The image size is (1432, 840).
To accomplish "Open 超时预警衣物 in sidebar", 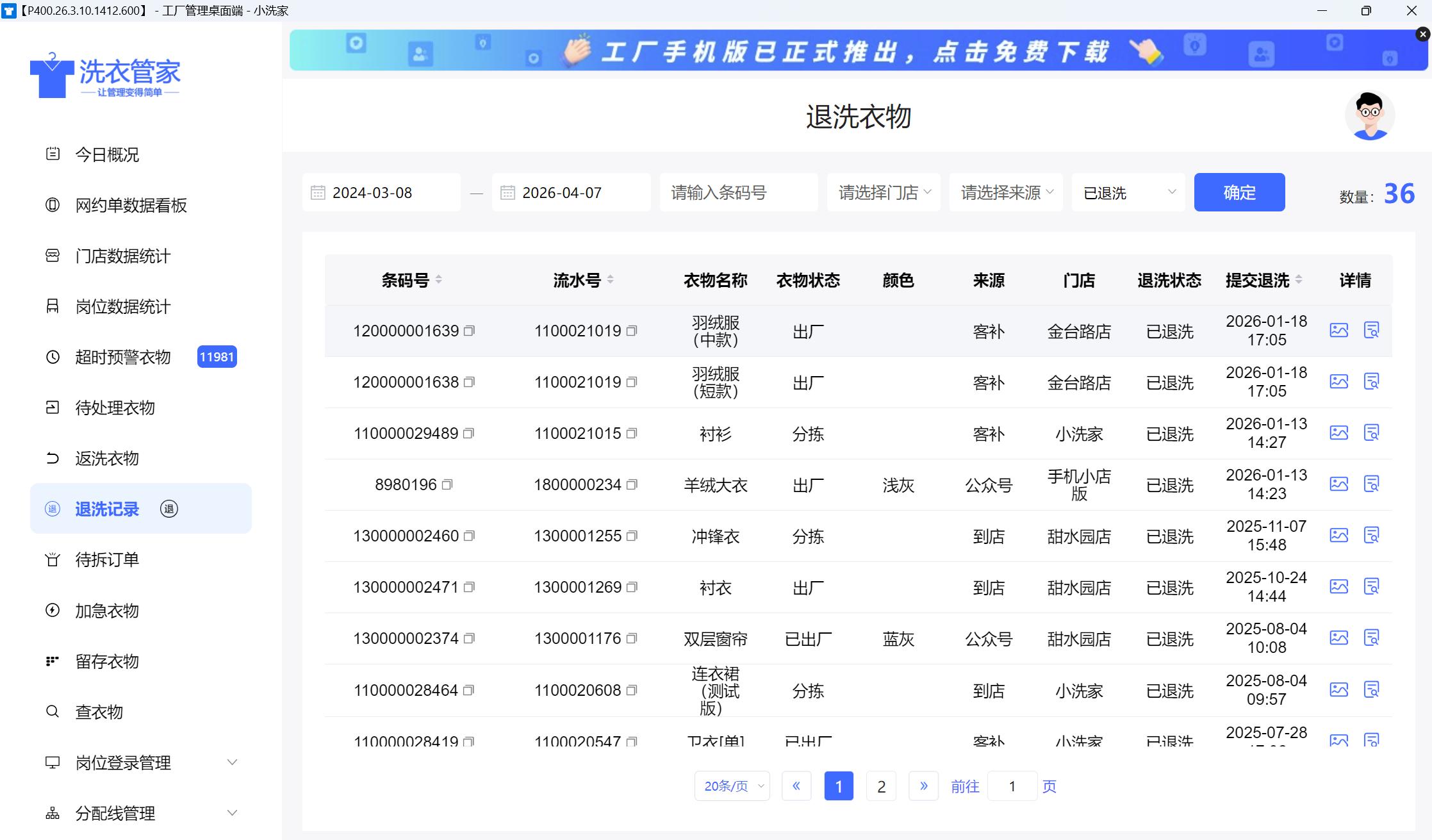I will [x=123, y=357].
